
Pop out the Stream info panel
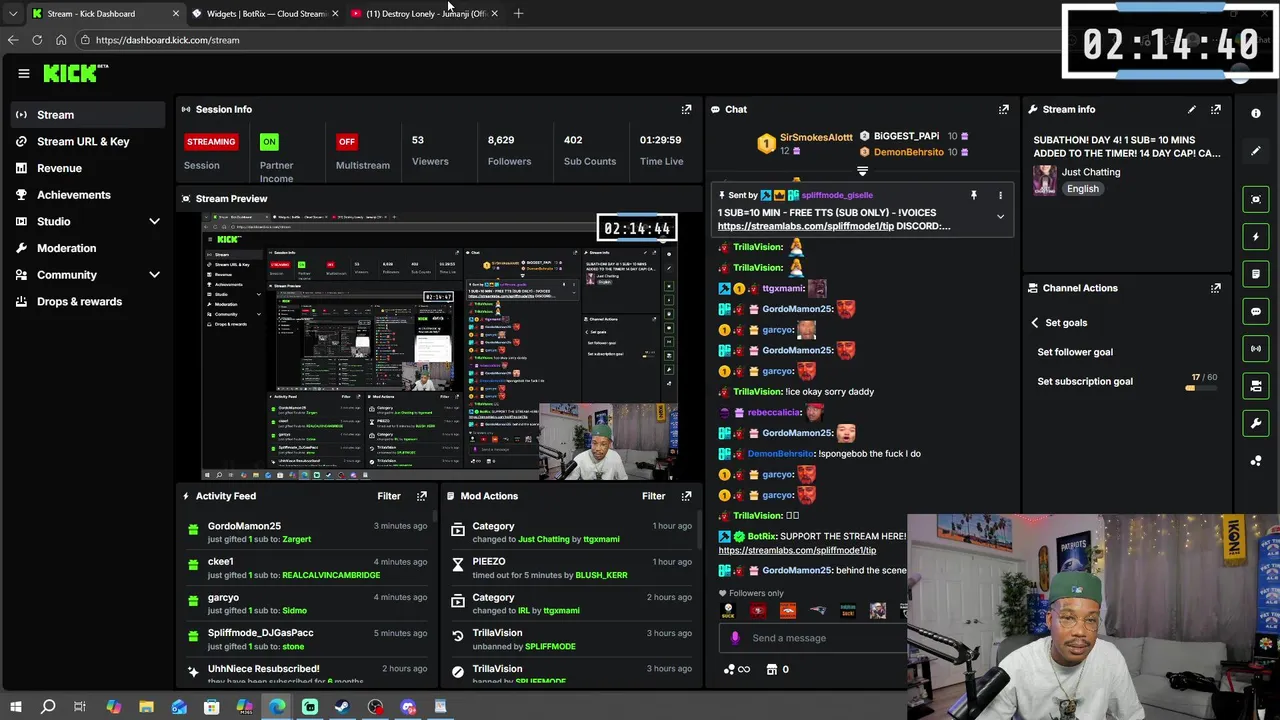[x=1216, y=109]
